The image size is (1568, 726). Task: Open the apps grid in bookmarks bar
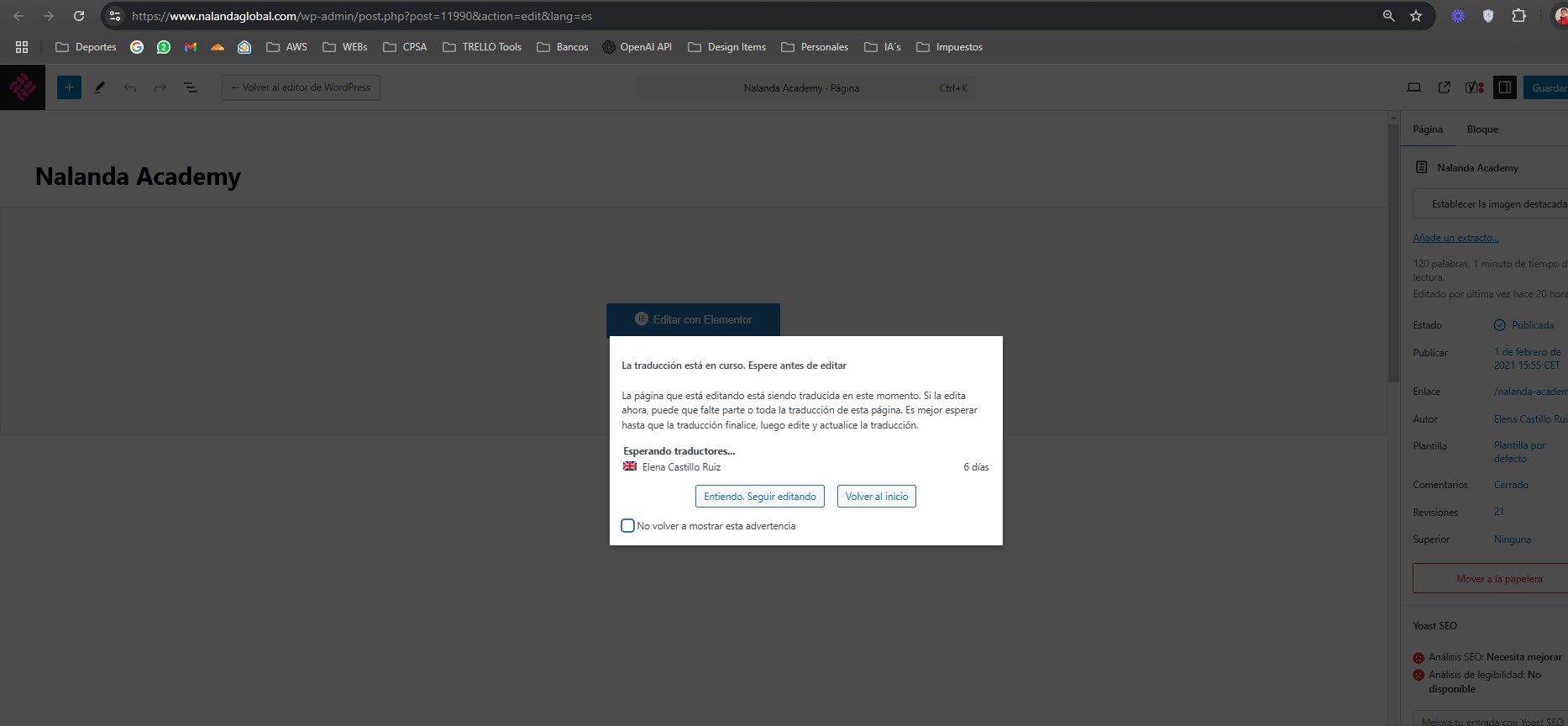(22, 47)
